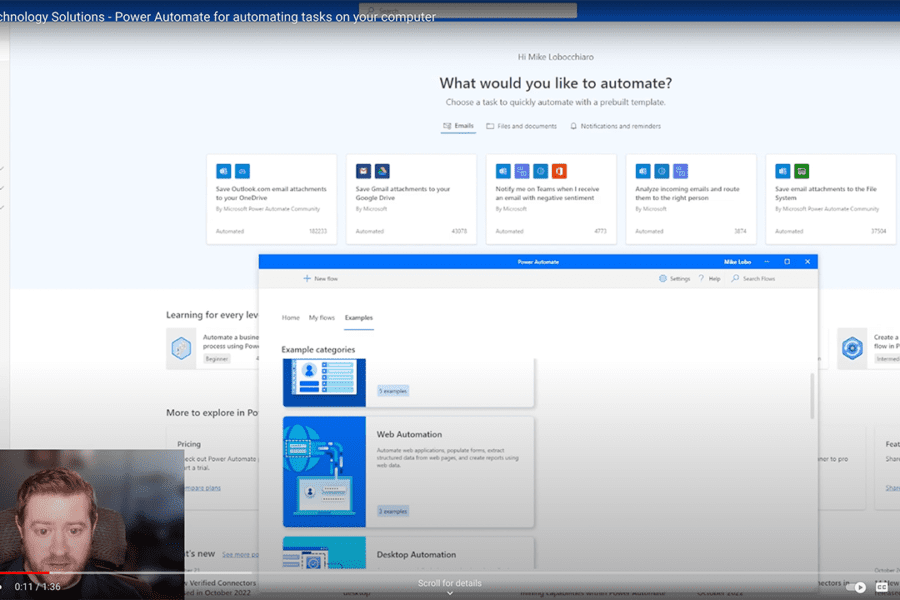Open Settings via its gear icon

click(x=662, y=278)
